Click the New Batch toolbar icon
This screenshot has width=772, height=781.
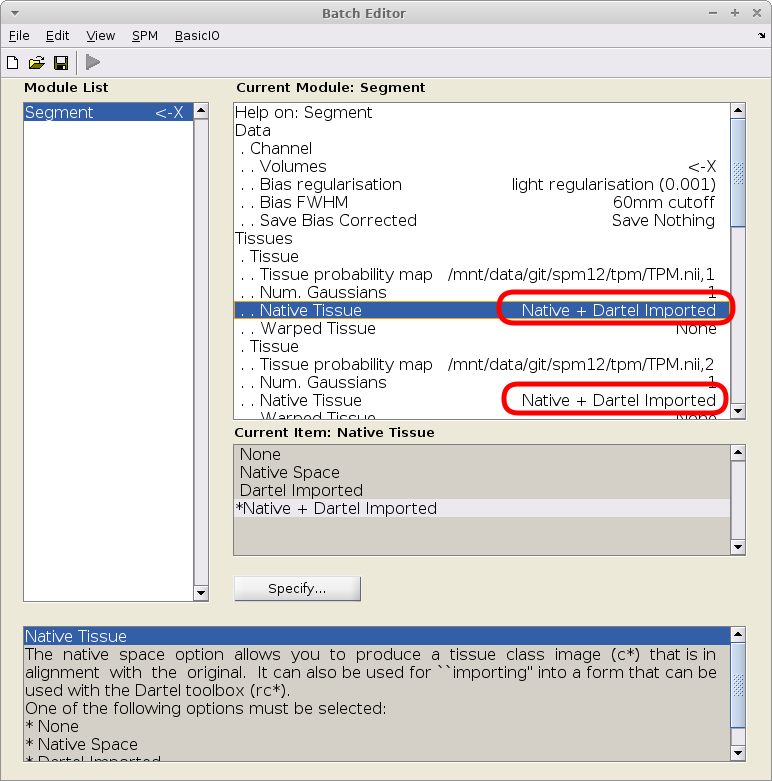pyautogui.click(x=13, y=63)
